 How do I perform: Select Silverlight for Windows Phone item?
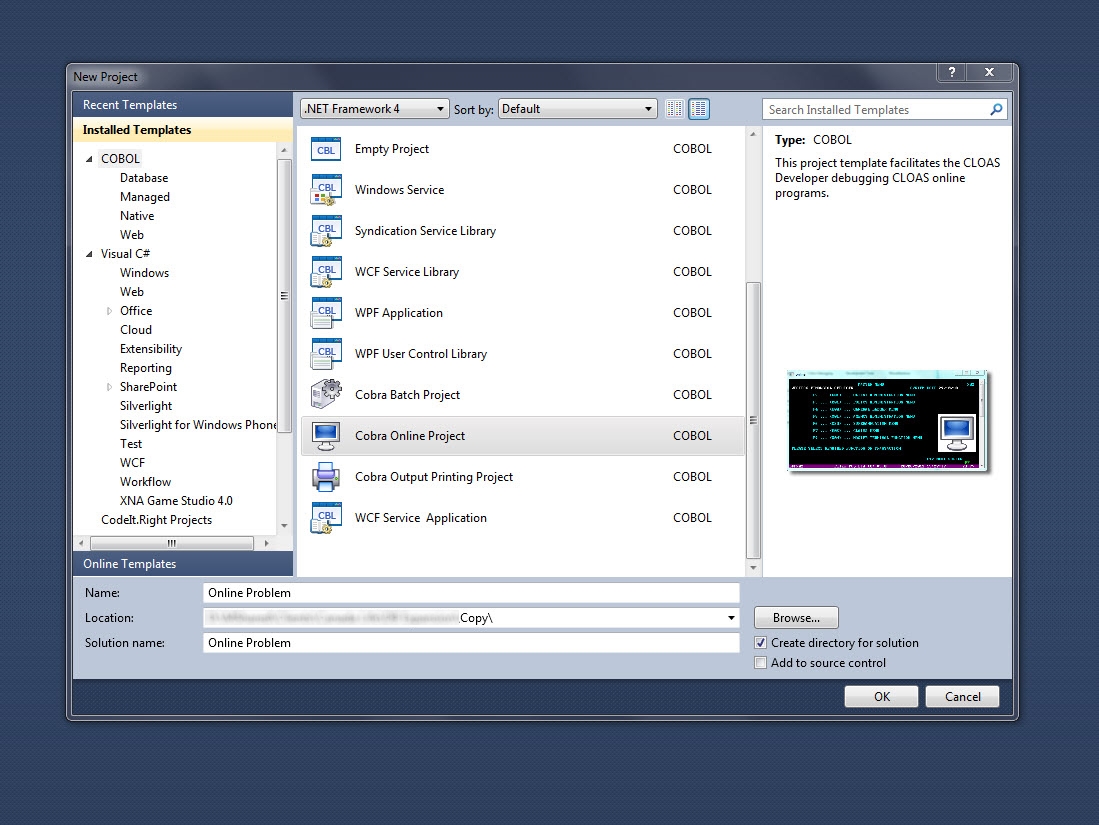coord(198,425)
